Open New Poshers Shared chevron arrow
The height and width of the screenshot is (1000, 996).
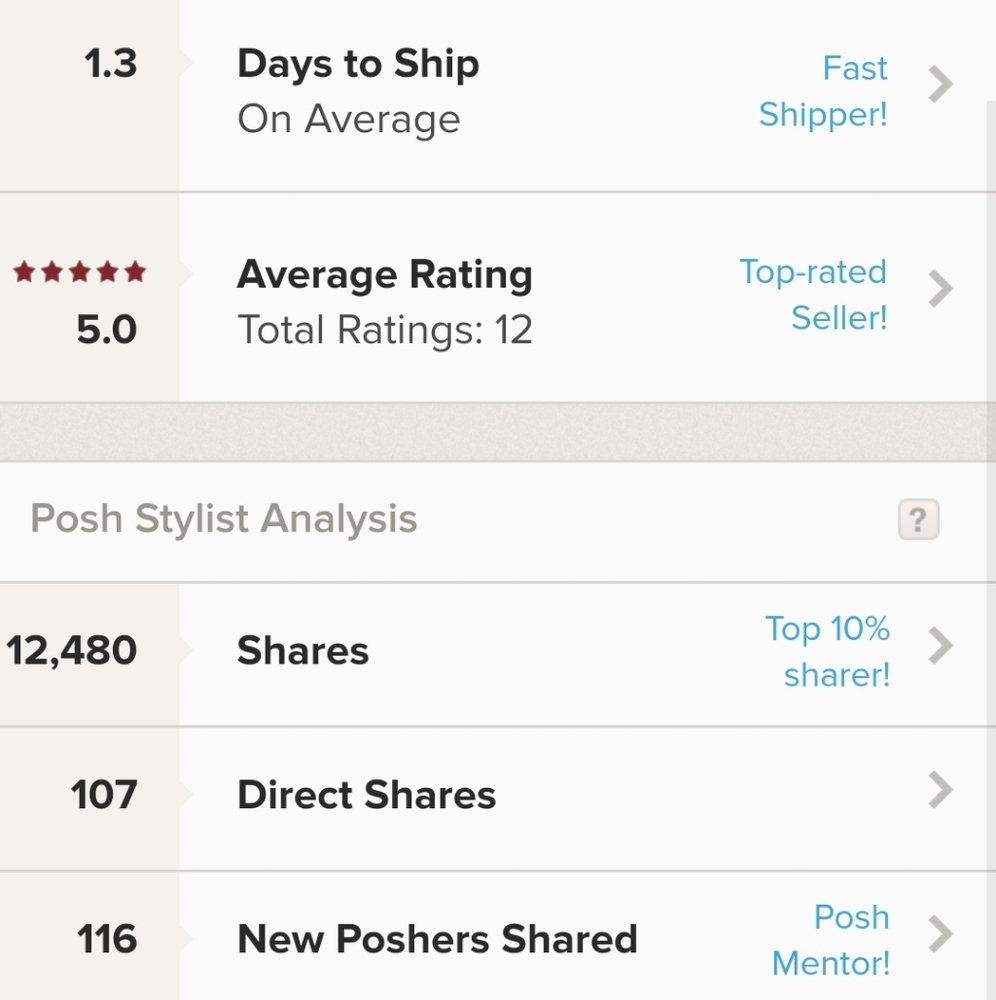pos(940,936)
